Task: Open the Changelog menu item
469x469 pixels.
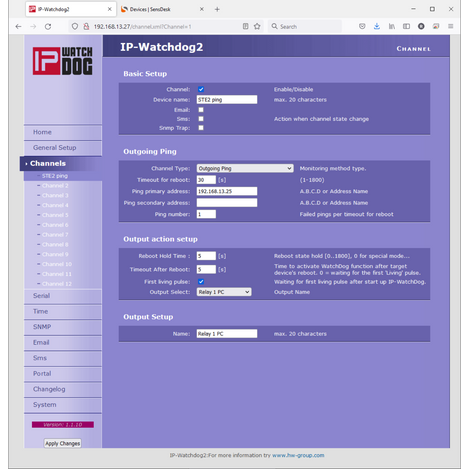Action: (63, 389)
